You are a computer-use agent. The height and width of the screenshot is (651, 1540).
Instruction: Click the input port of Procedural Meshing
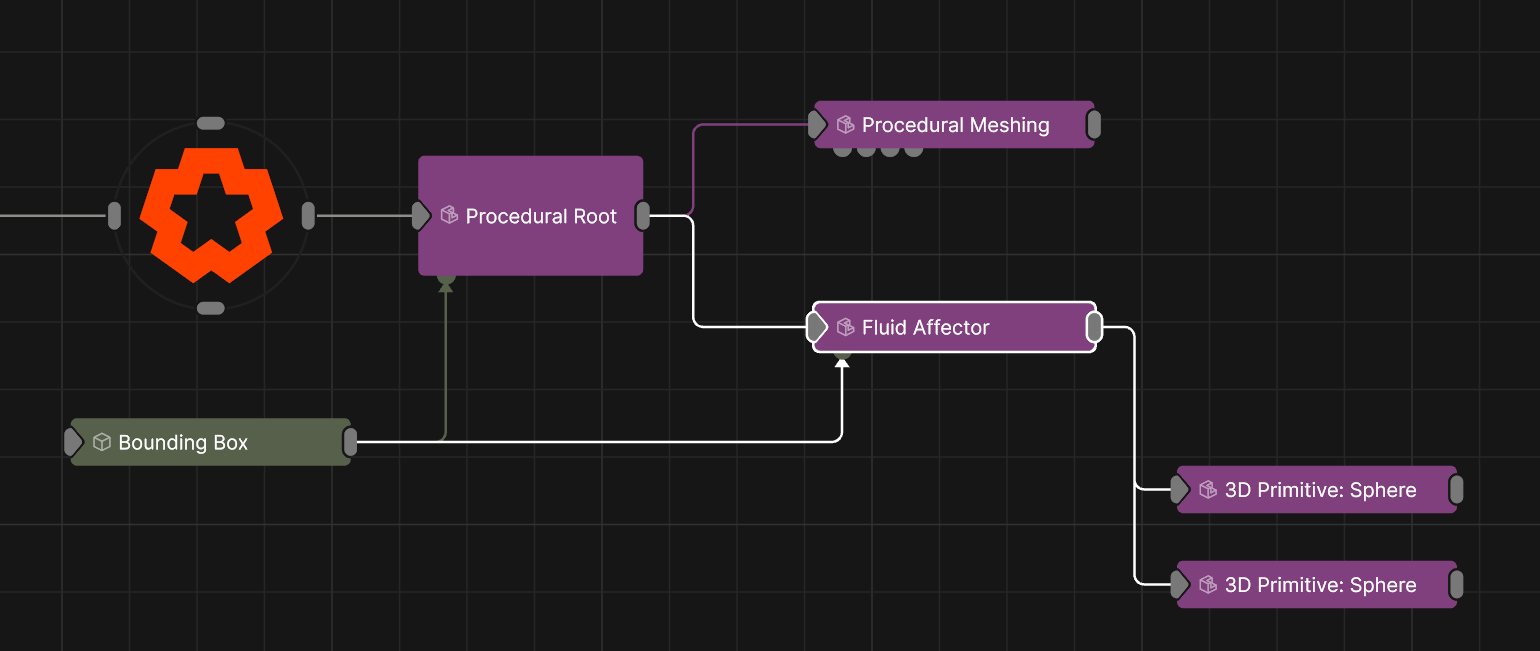coord(817,125)
